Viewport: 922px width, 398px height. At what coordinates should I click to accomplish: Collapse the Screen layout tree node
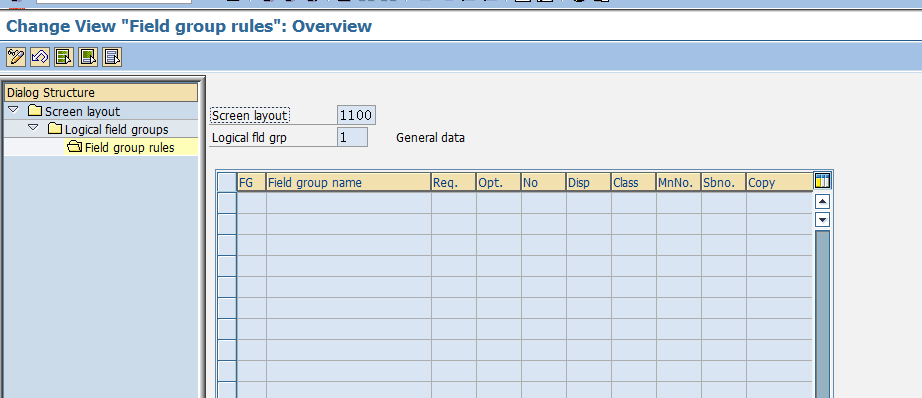pyautogui.click(x=14, y=111)
